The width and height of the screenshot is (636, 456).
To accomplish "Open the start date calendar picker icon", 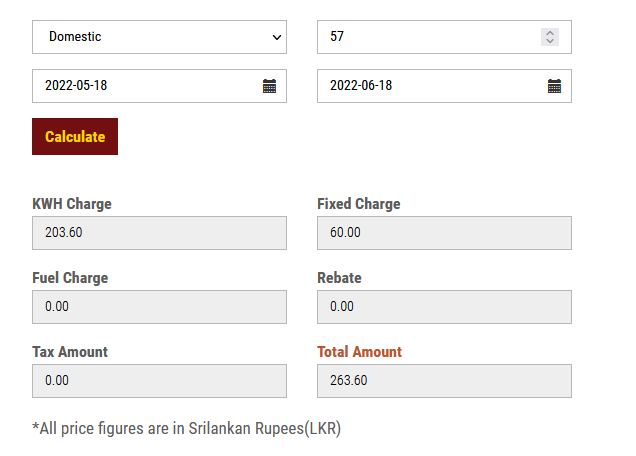I will pyautogui.click(x=269, y=86).
